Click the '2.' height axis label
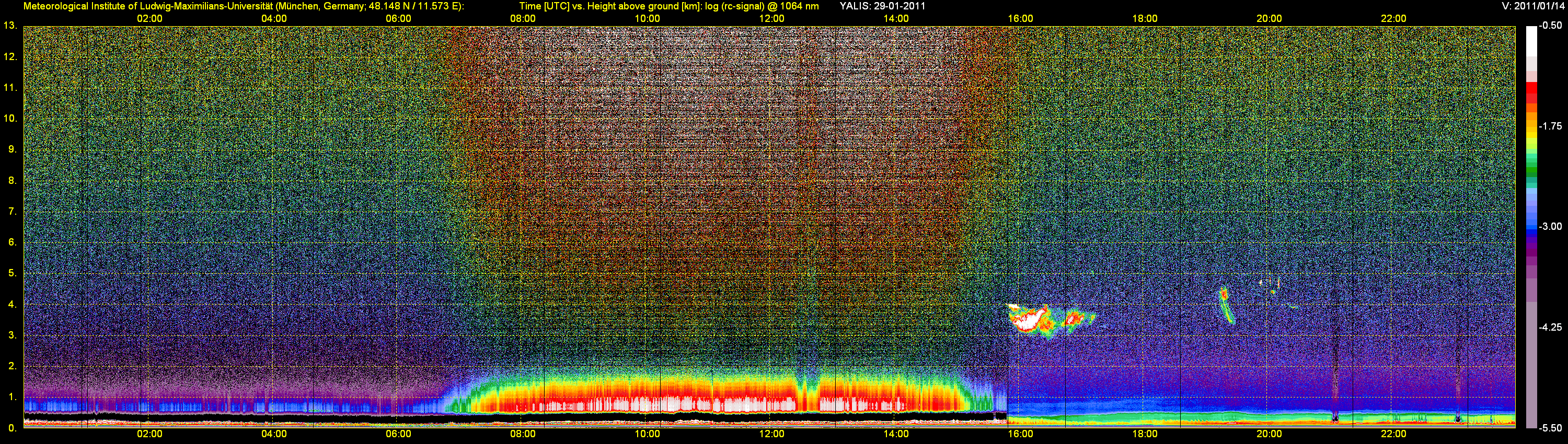 [x=12, y=366]
